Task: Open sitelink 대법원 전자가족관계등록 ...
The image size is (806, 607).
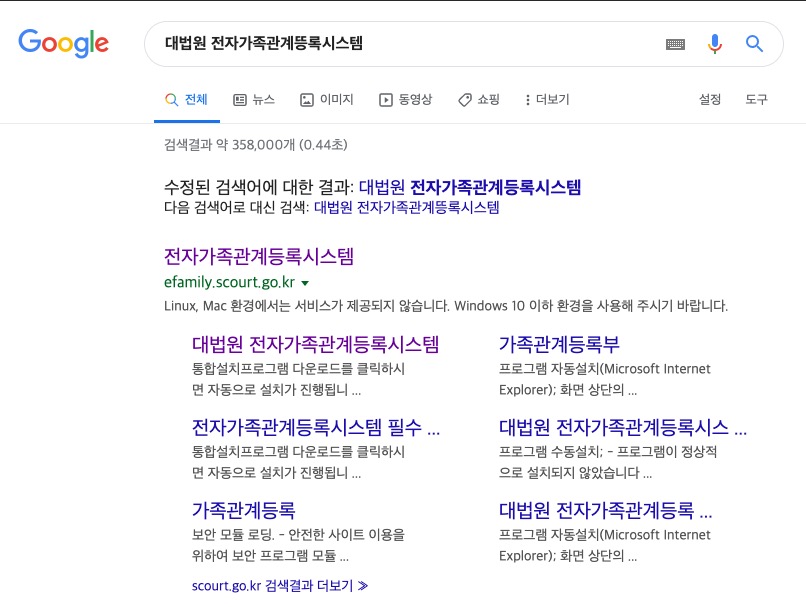Action: click(606, 510)
